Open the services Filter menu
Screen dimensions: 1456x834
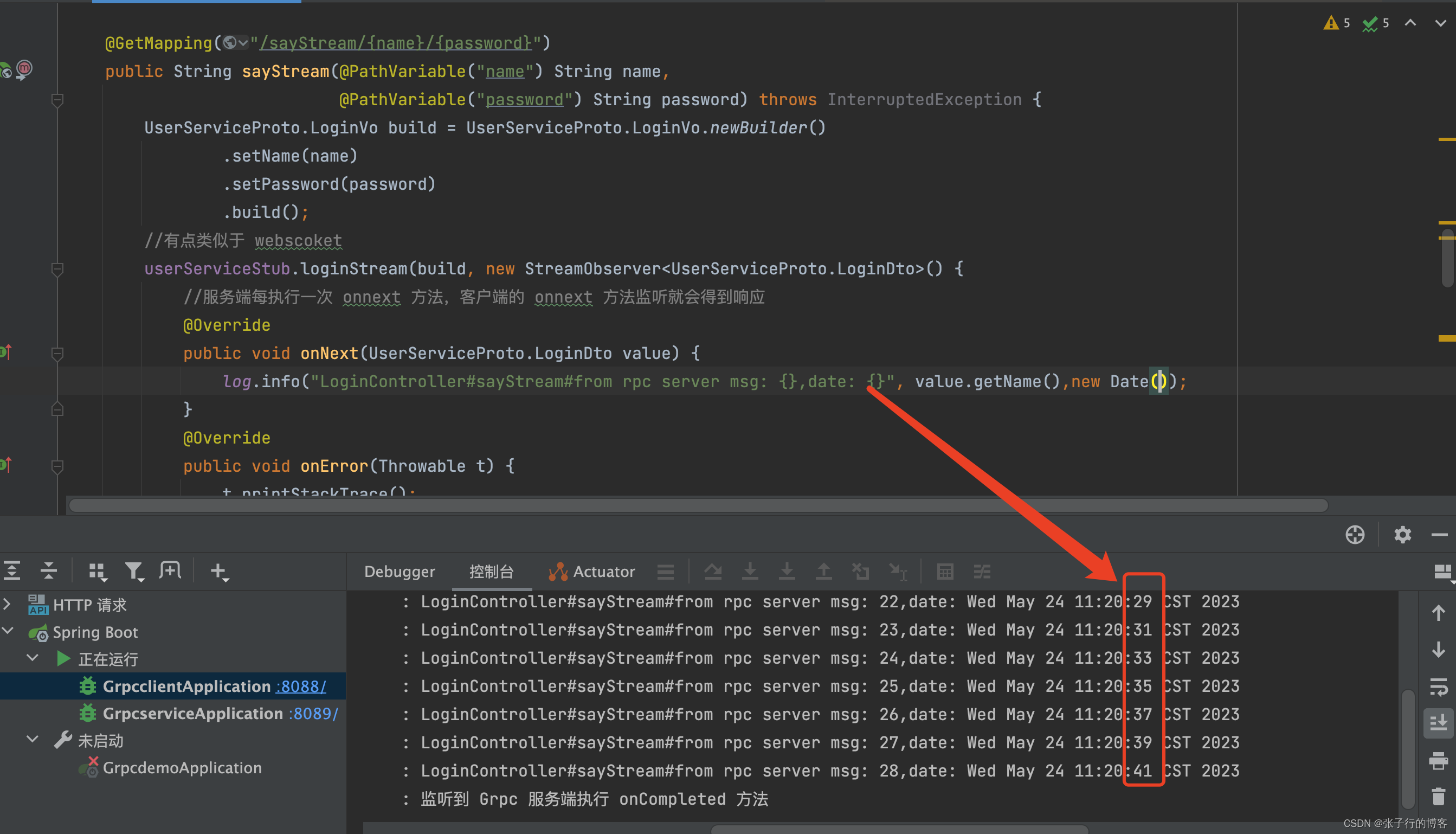tap(134, 571)
